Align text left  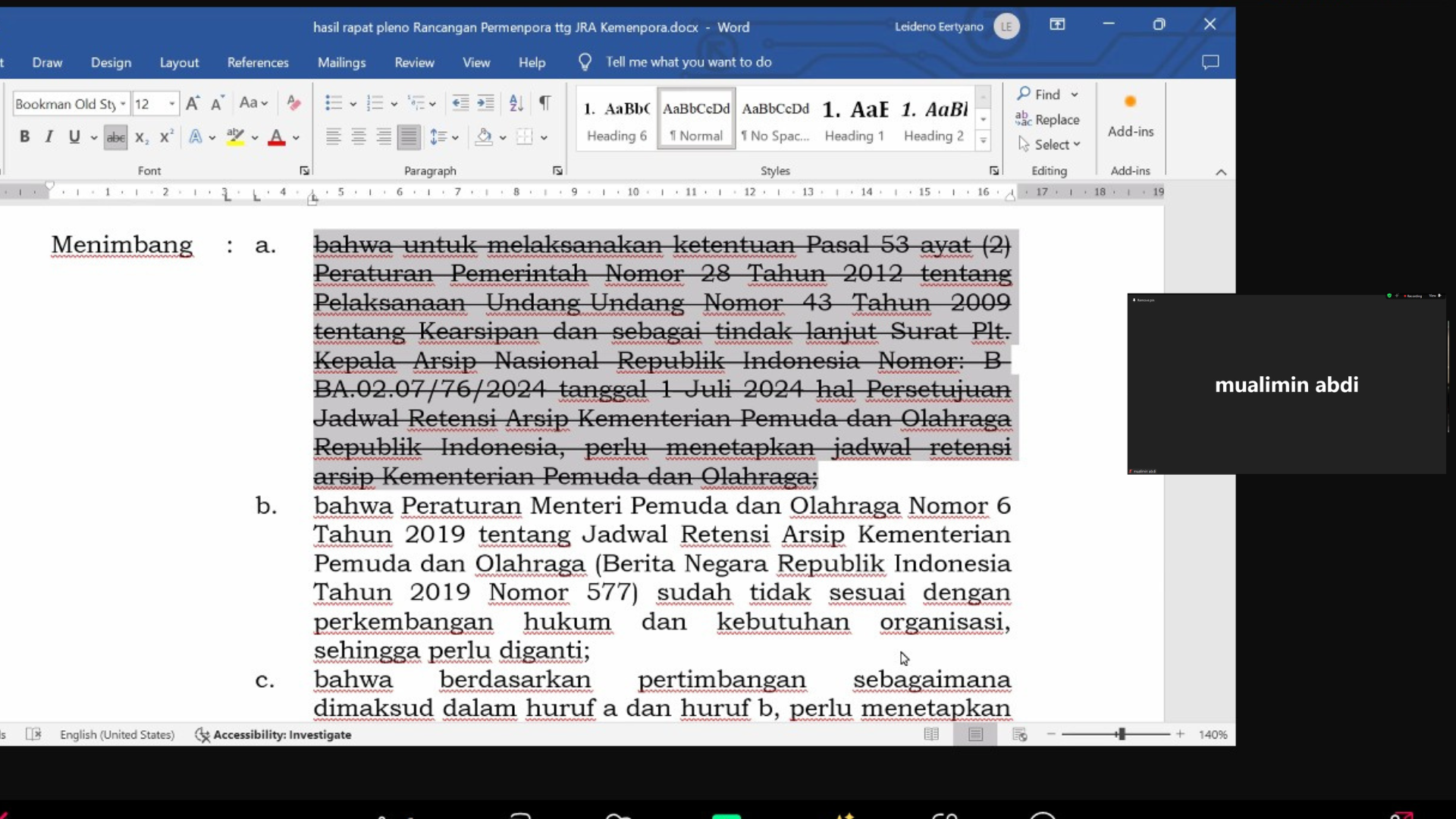[x=333, y=137]
